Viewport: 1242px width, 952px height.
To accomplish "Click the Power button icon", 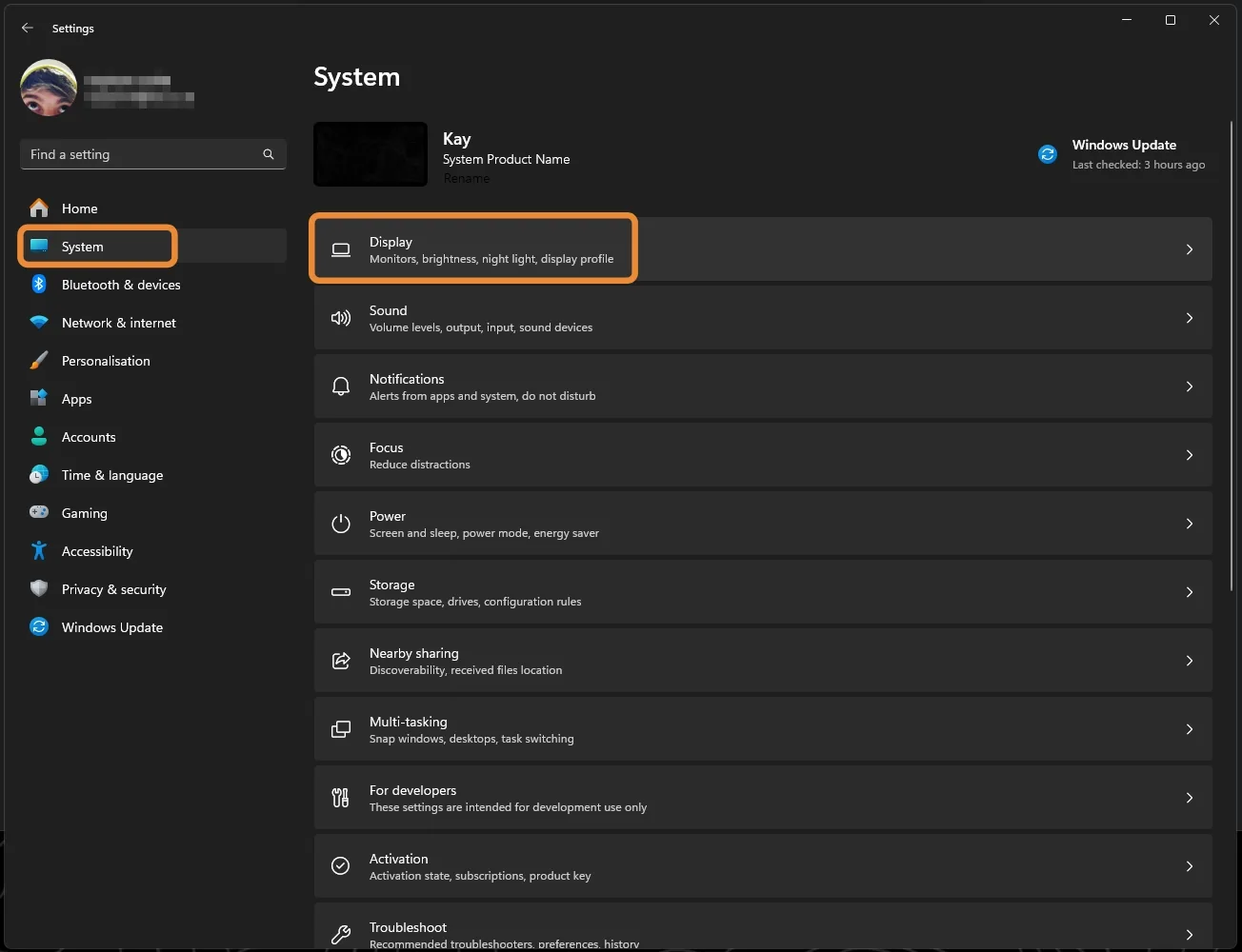I will coord(341,524).
